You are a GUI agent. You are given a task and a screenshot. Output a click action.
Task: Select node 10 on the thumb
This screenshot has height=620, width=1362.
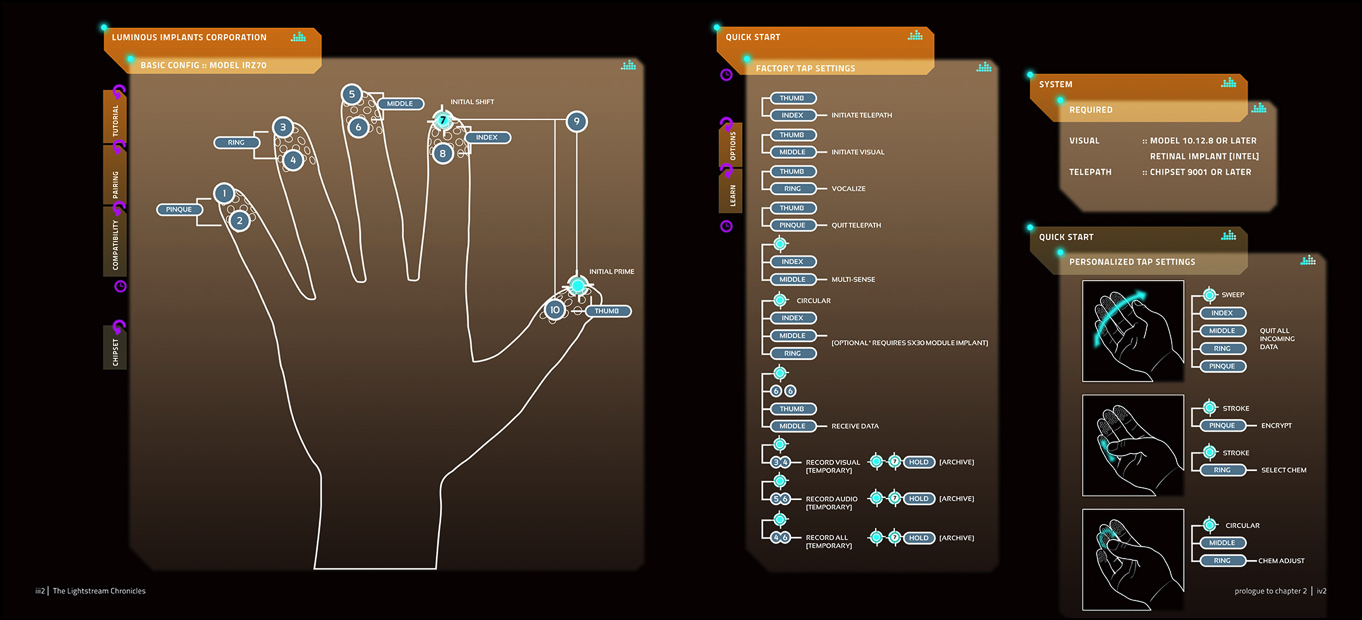(555, 310)
